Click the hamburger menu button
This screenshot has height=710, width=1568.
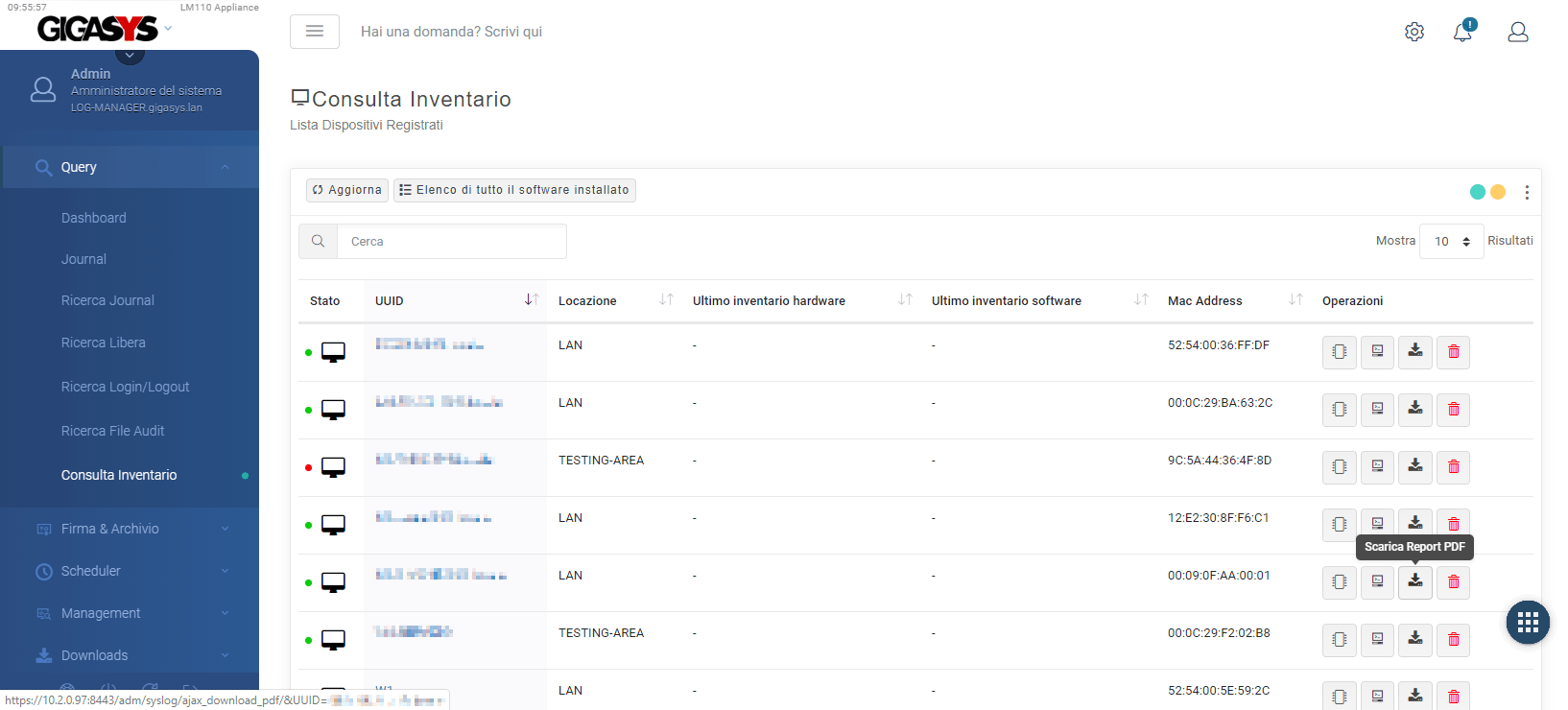pyautogui.click(x=314, y=32)
